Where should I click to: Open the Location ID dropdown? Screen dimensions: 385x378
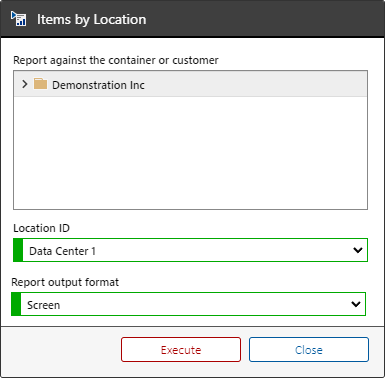(x=190, y=250)
